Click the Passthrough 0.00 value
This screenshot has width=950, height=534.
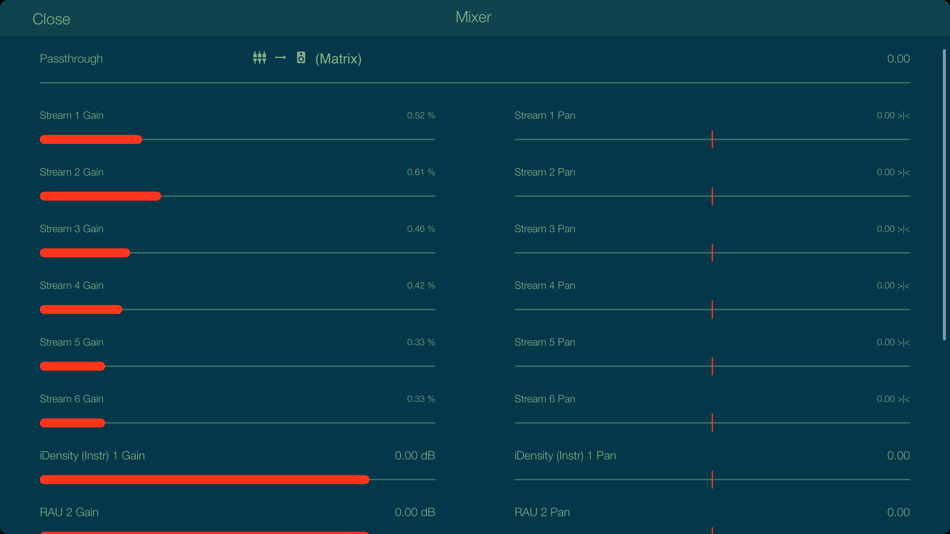[898, 59]
